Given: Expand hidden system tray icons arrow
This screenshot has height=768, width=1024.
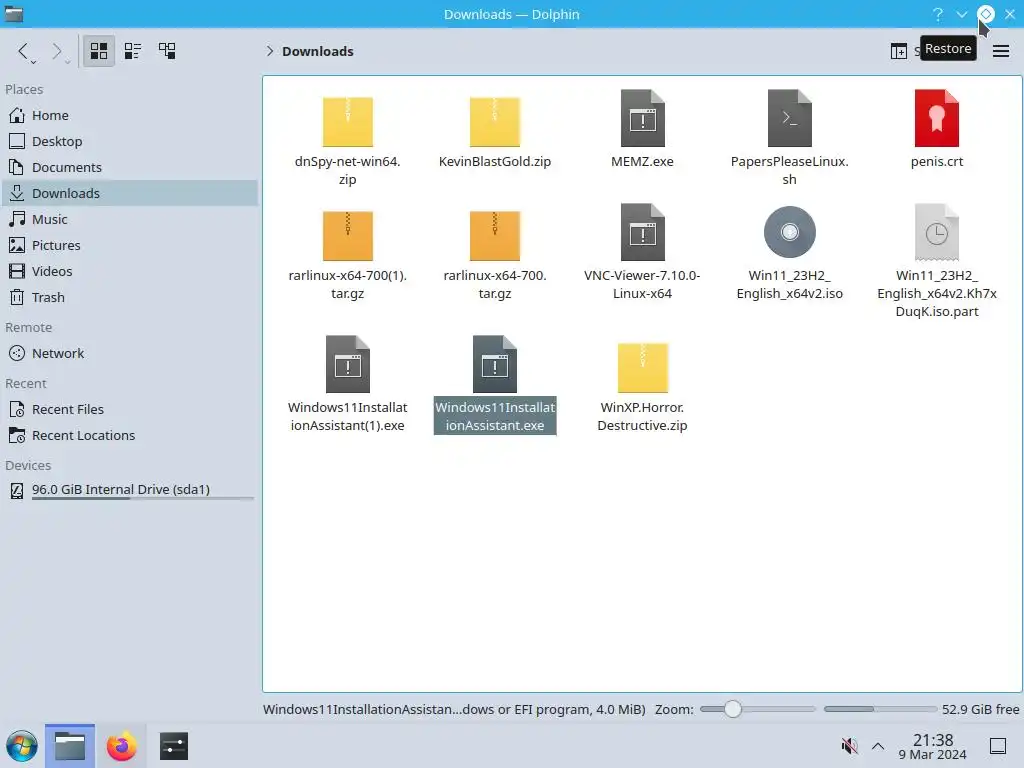Looking at the screenshot, I should coord(878,746).
